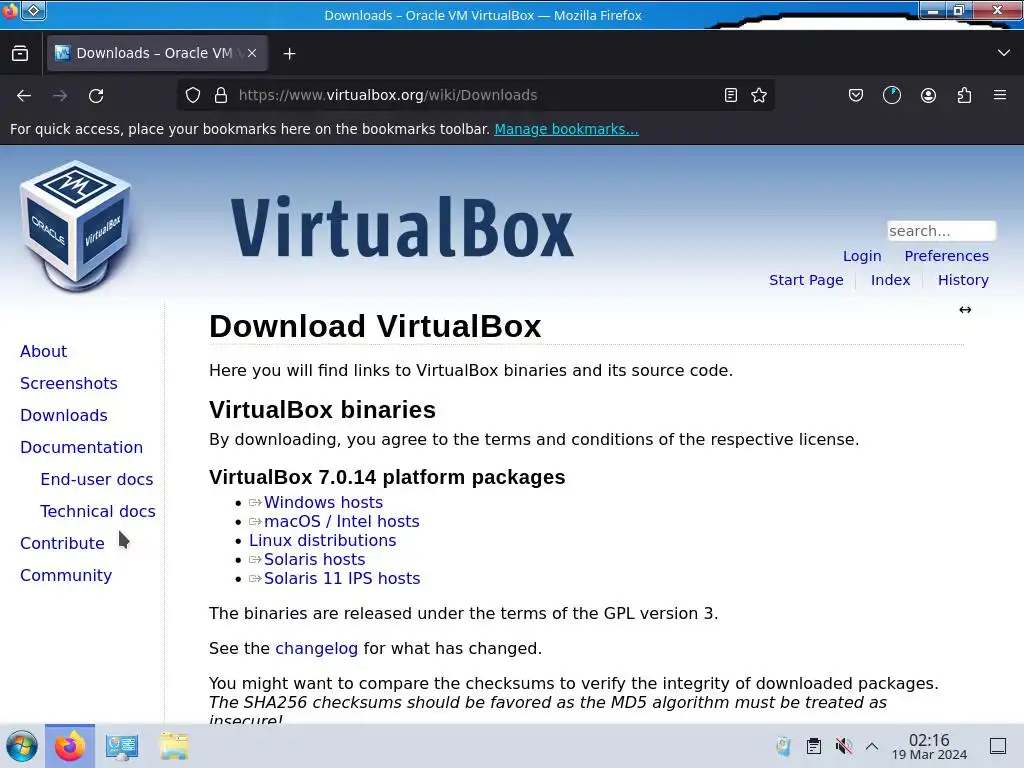1024x768 pixels.
Task: Open Documentation in the sidebar
Action: click(x=81, y=447)
